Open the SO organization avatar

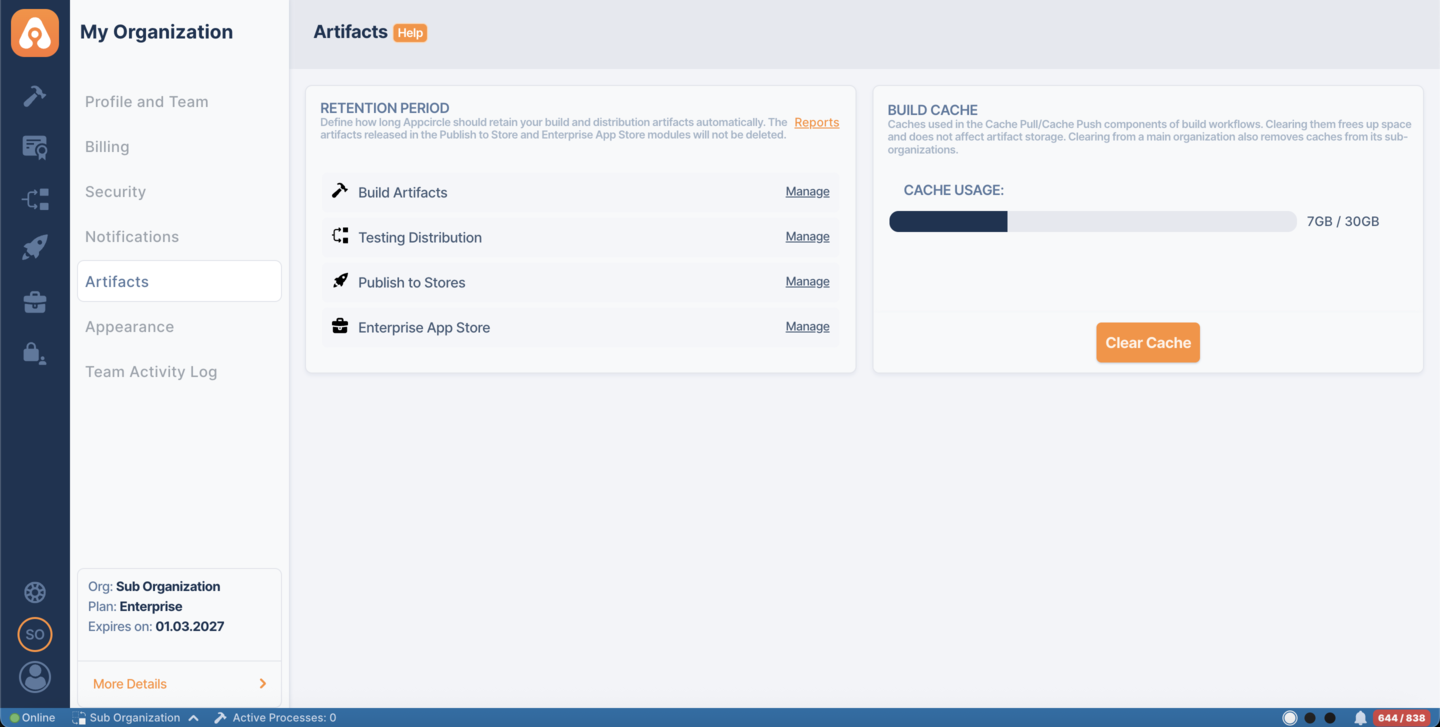click(35, 634)
